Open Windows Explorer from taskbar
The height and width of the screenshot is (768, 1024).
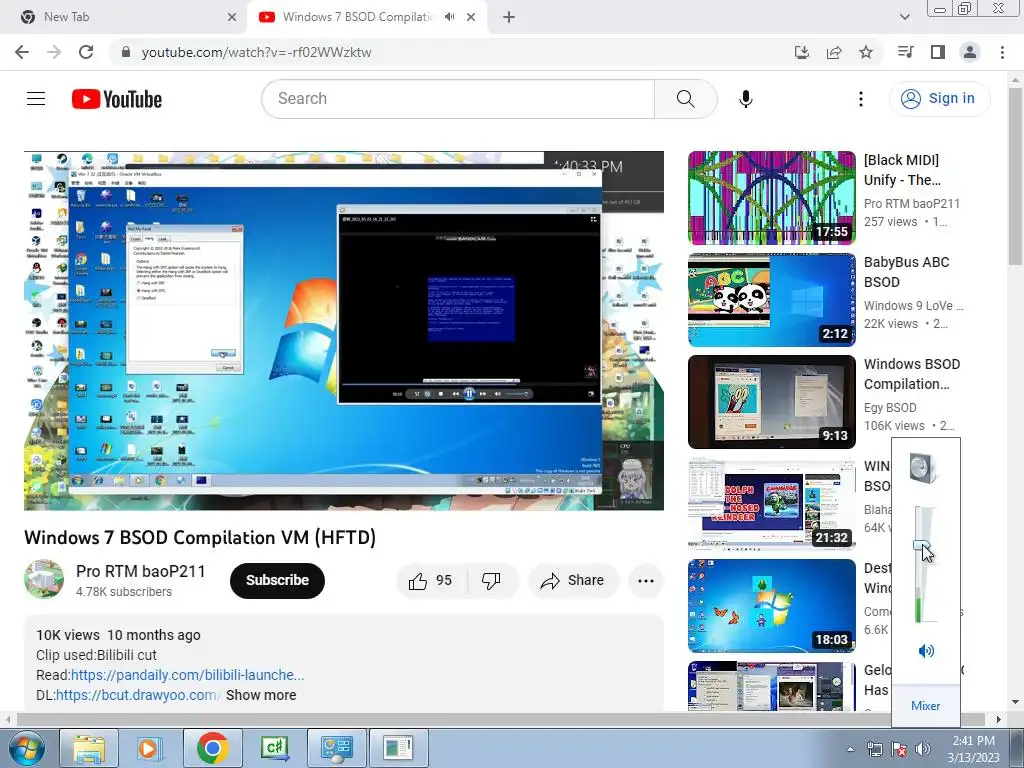89,748
